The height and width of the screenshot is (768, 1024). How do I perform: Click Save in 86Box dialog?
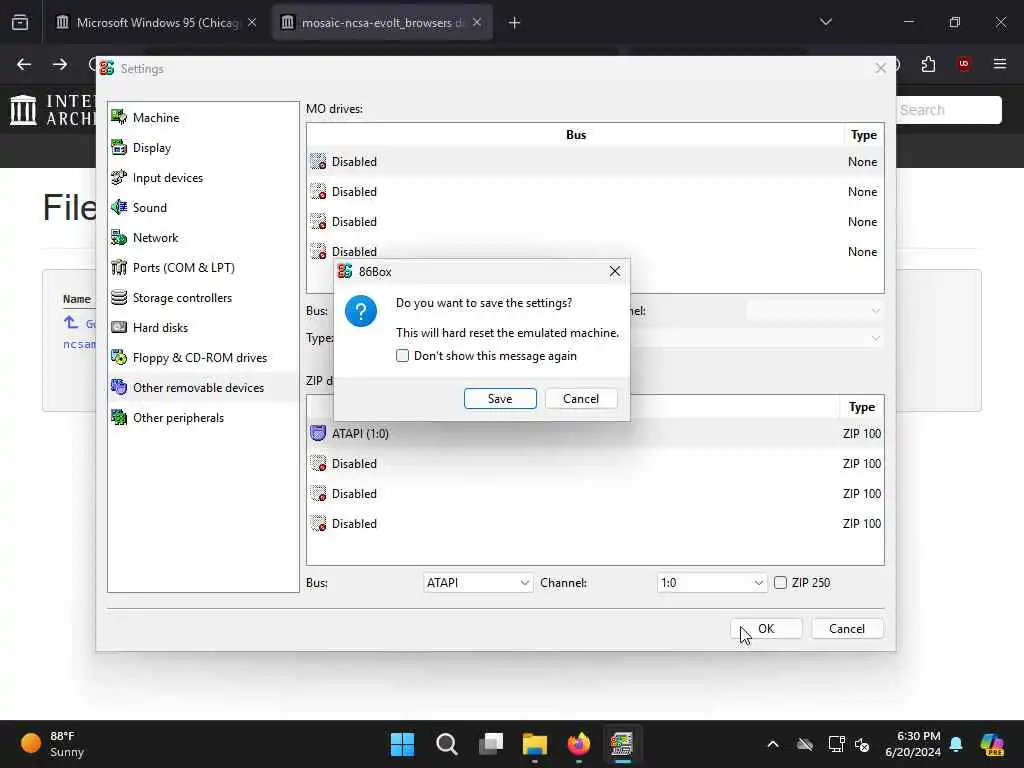pos(500,398)
